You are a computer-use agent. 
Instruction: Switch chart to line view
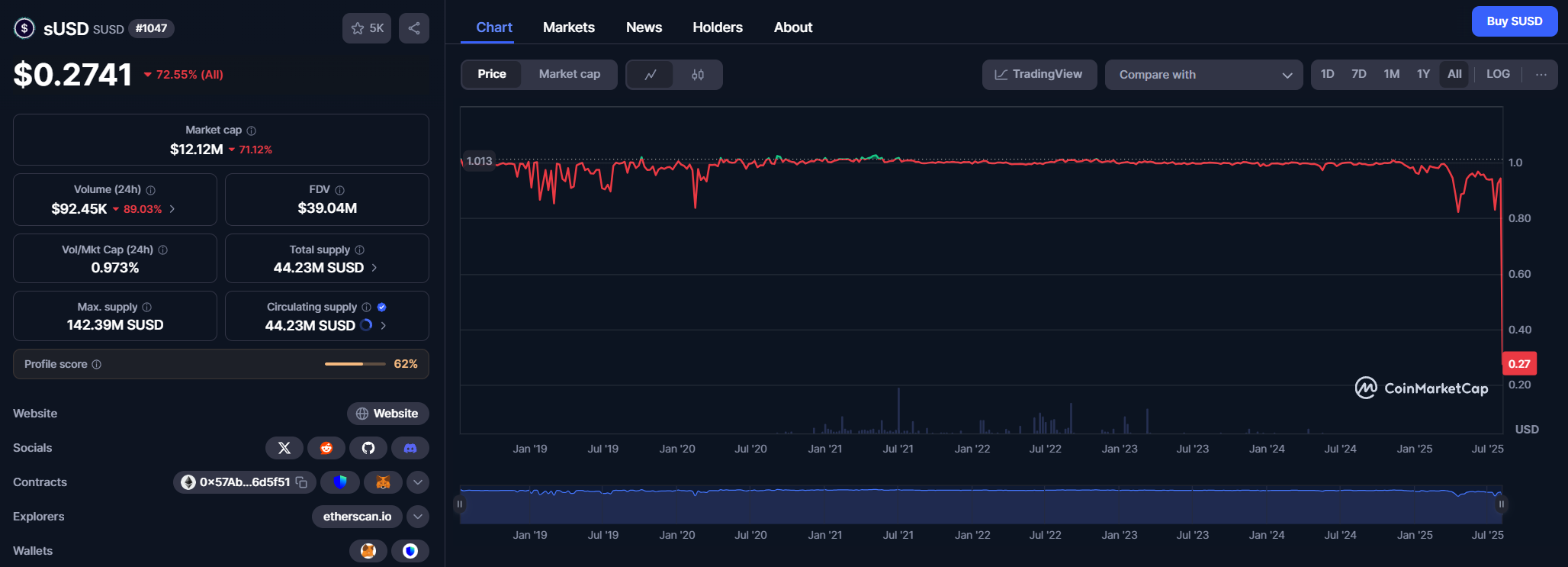pyautogui.click(x=651, y=75)
